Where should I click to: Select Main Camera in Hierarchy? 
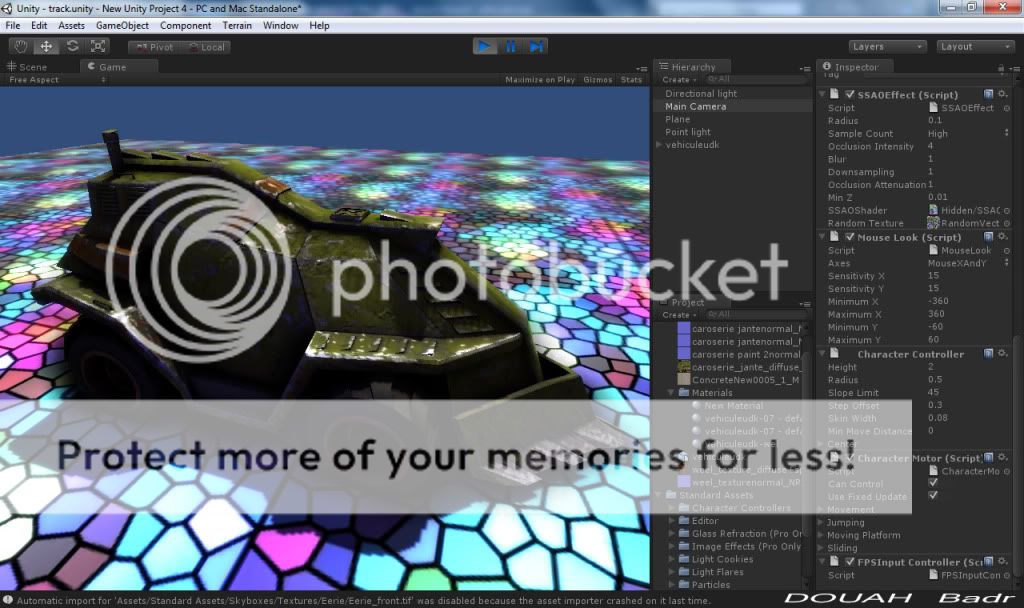(x=696, y=106)
